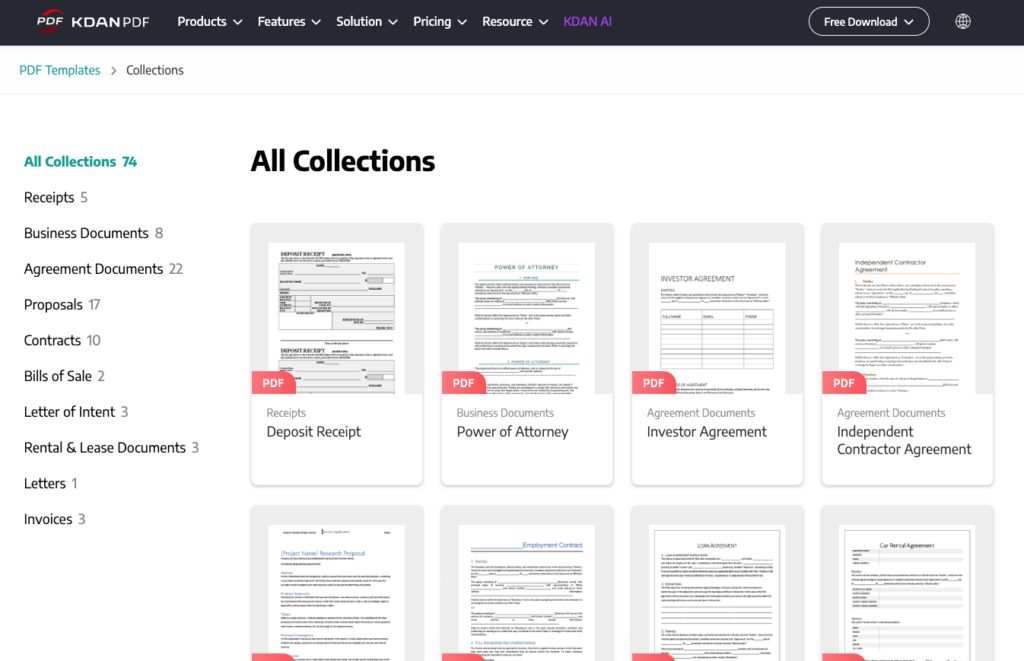Show Agreement Documents category
1024x661 pixels.
(x=103, y=269)
